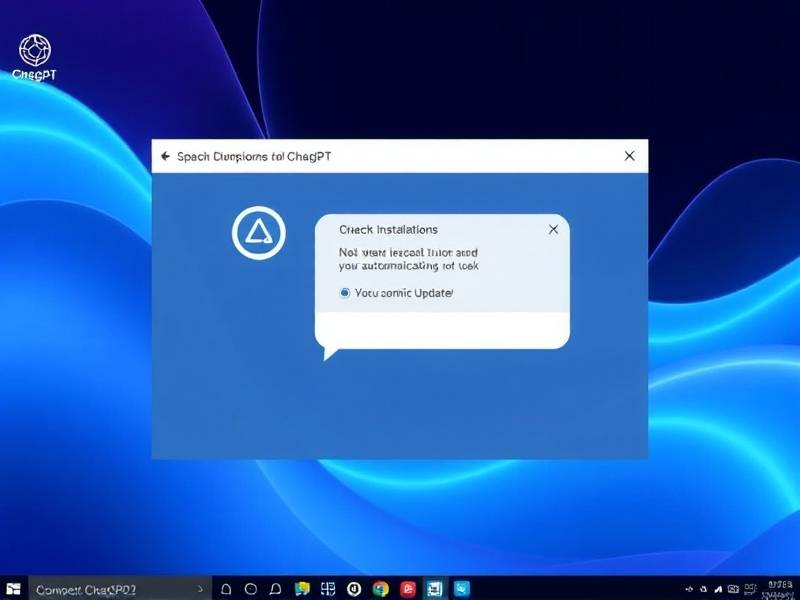800x600 pixels.
Task: Open the Windows Start menu
Action: tap(13, 589)
